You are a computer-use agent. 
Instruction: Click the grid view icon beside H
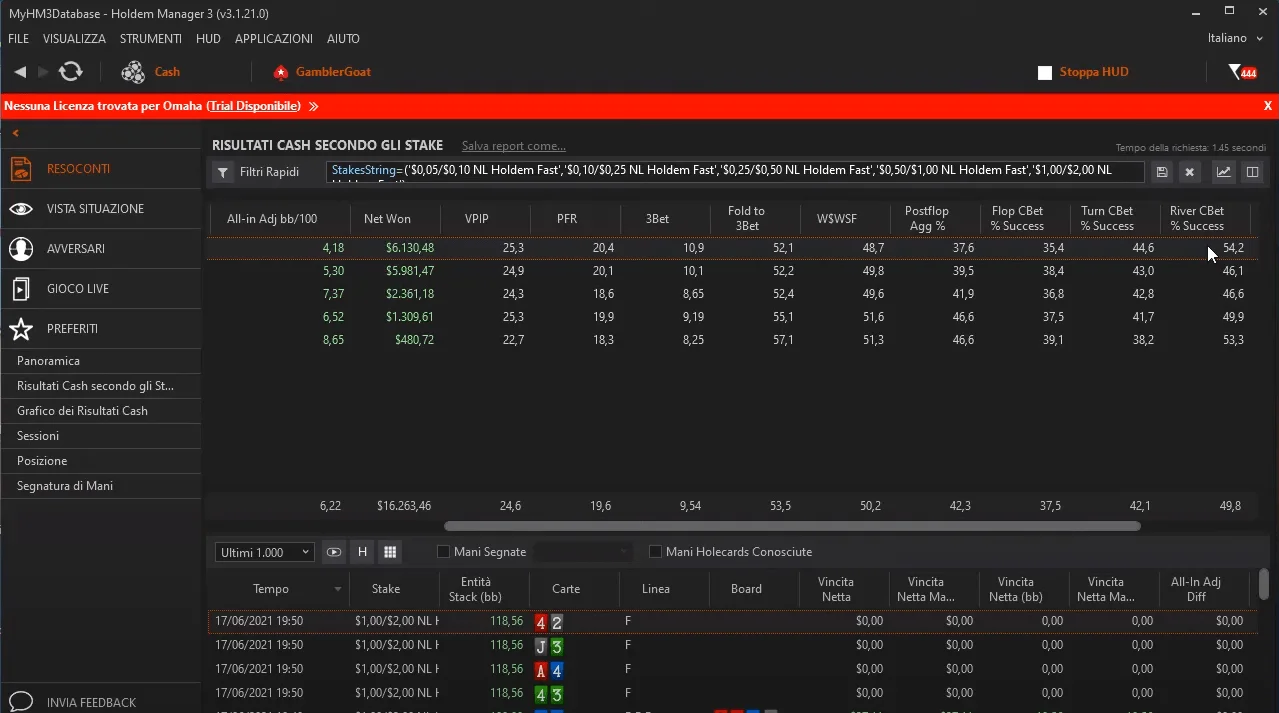[x=390, y=552]
